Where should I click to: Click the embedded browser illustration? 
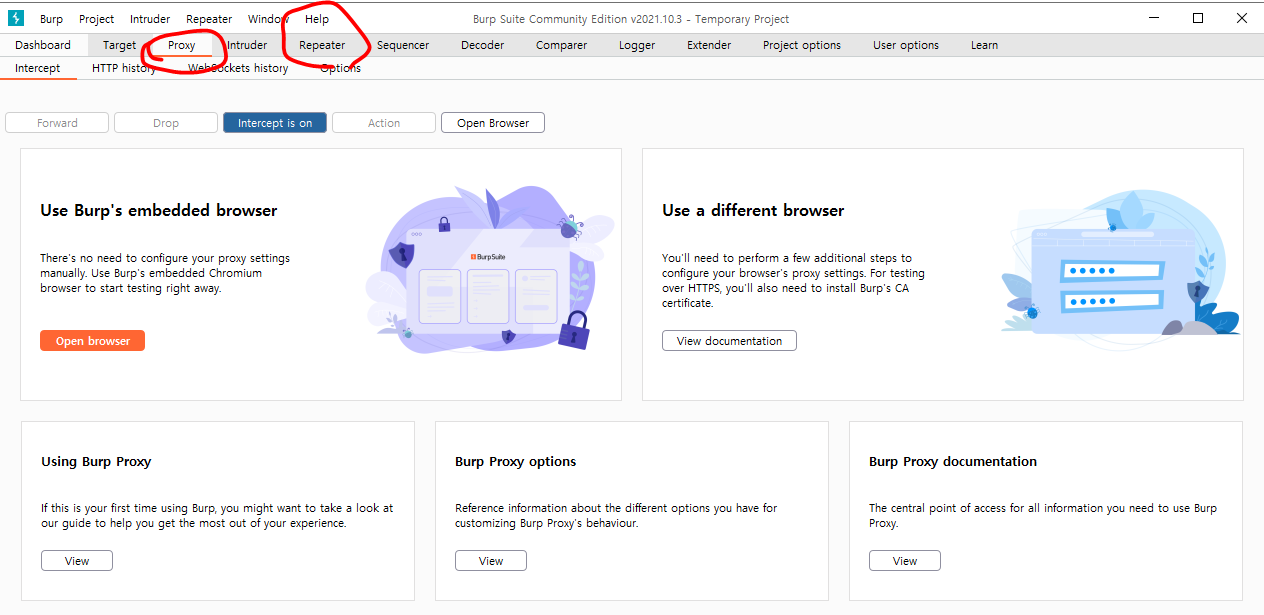coord(490,268)
